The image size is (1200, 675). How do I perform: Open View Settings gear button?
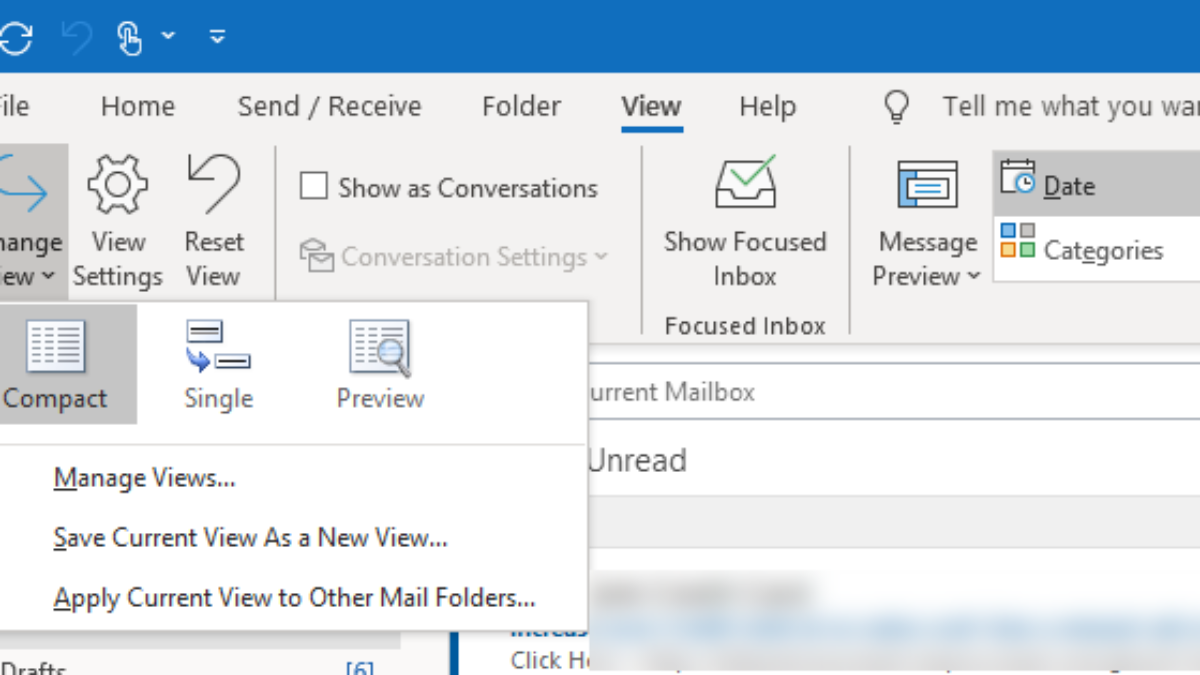point(118,222)
